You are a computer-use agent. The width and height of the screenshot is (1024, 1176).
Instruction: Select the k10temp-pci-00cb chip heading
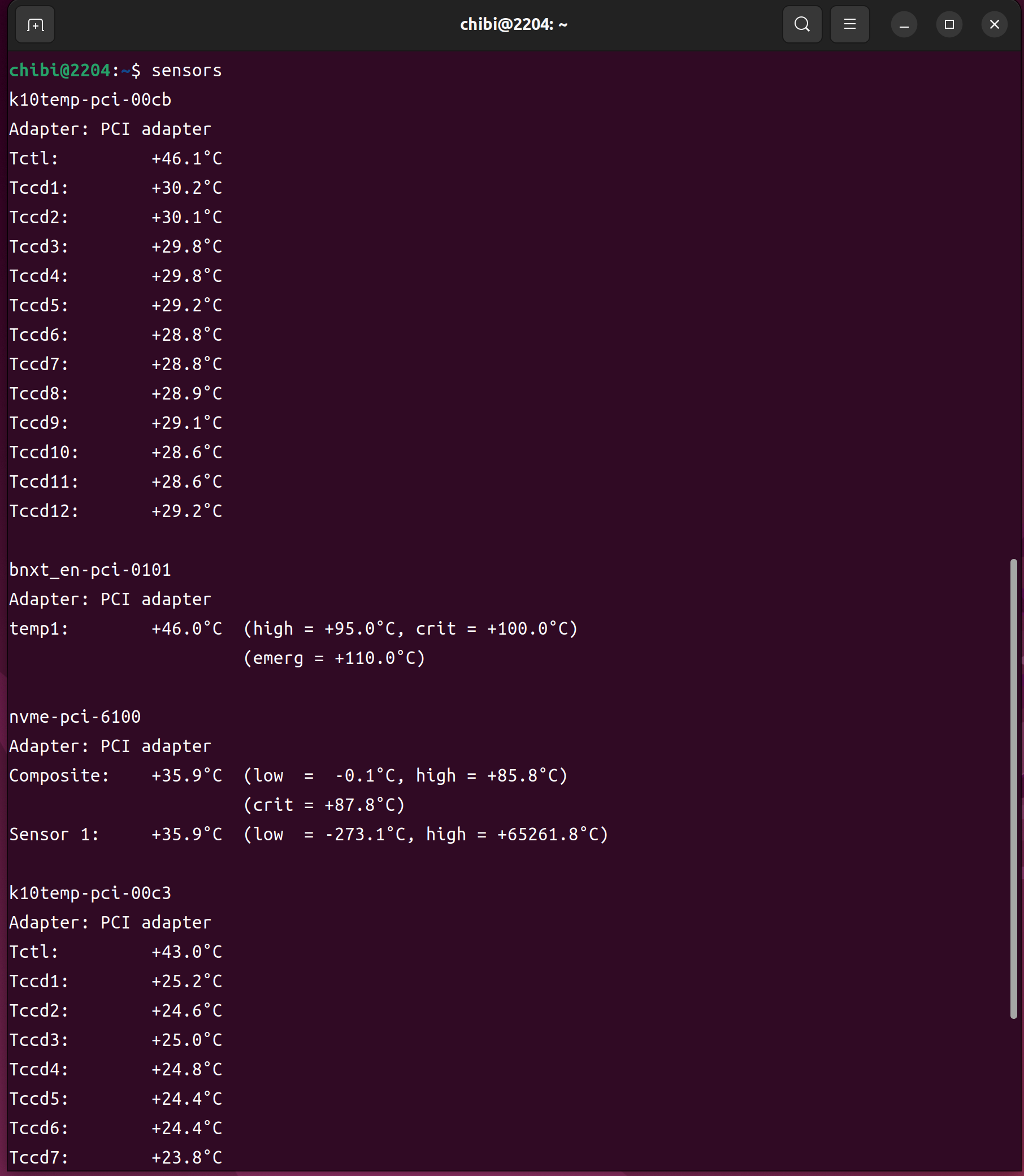[90, 100]
